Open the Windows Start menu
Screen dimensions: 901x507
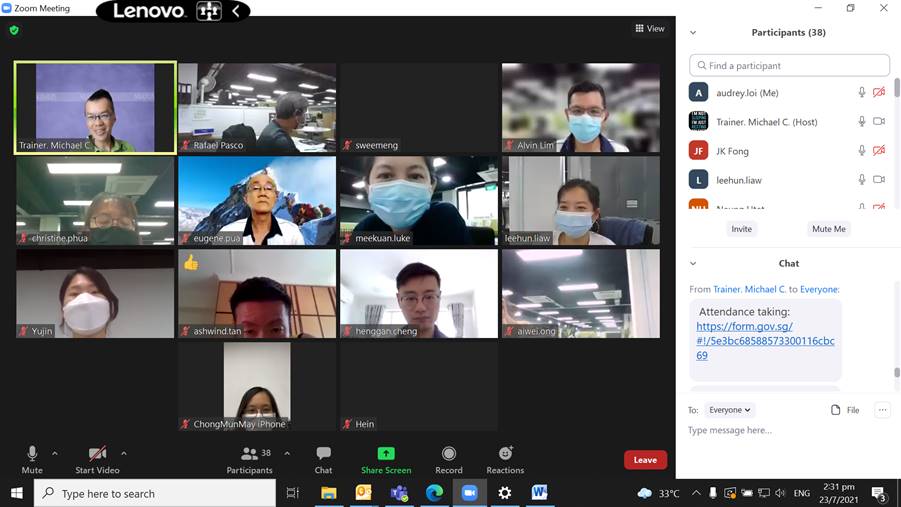tap(17, 493)
